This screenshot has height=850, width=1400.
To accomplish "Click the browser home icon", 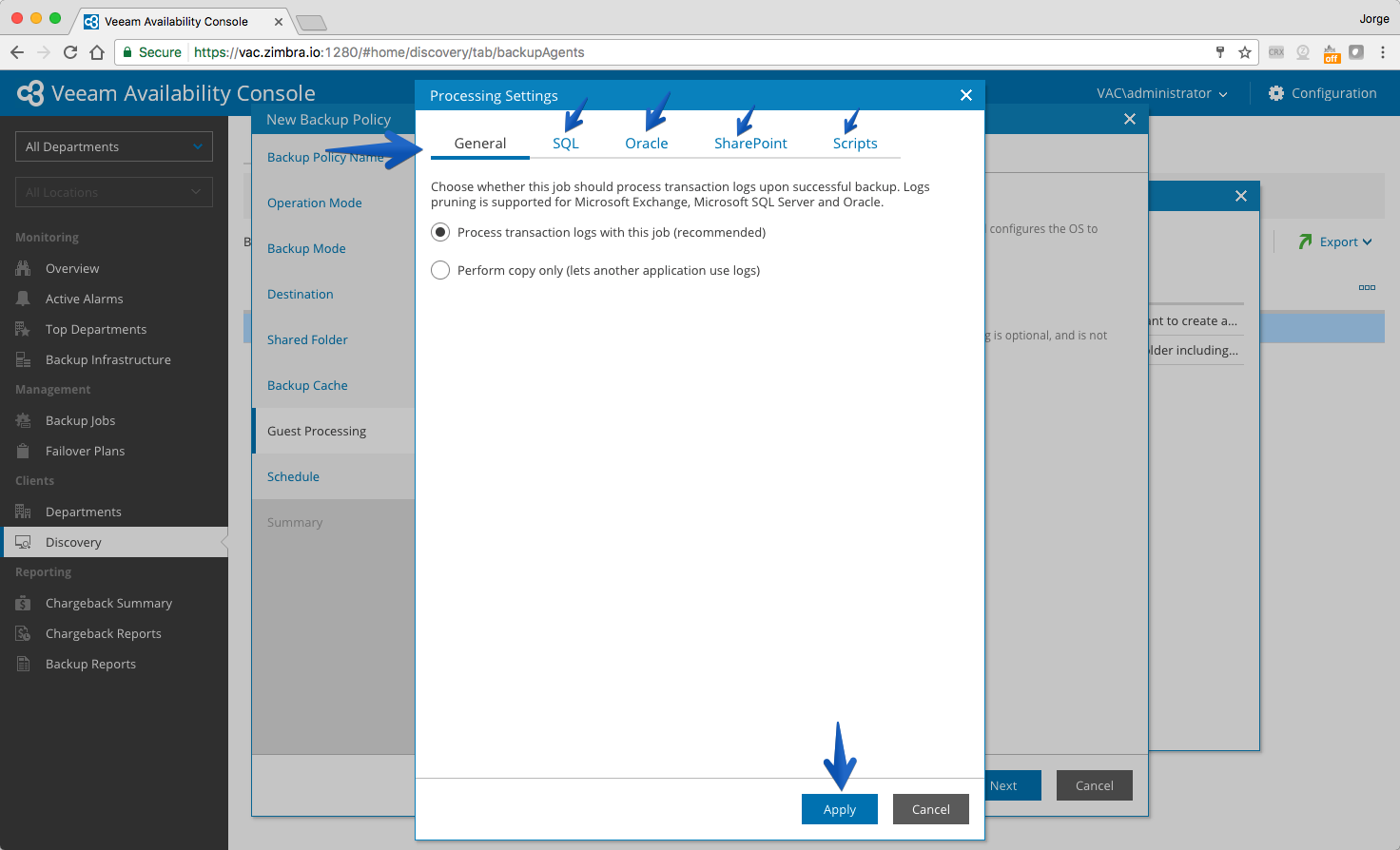I will point(97,52).
